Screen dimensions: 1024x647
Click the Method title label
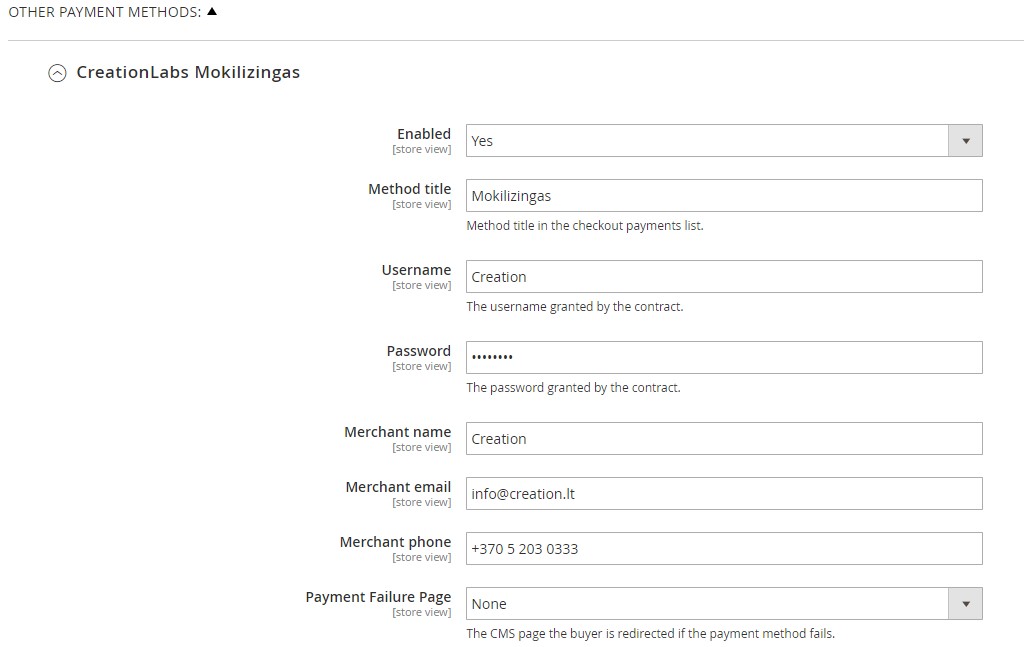[x=409, y=189]
